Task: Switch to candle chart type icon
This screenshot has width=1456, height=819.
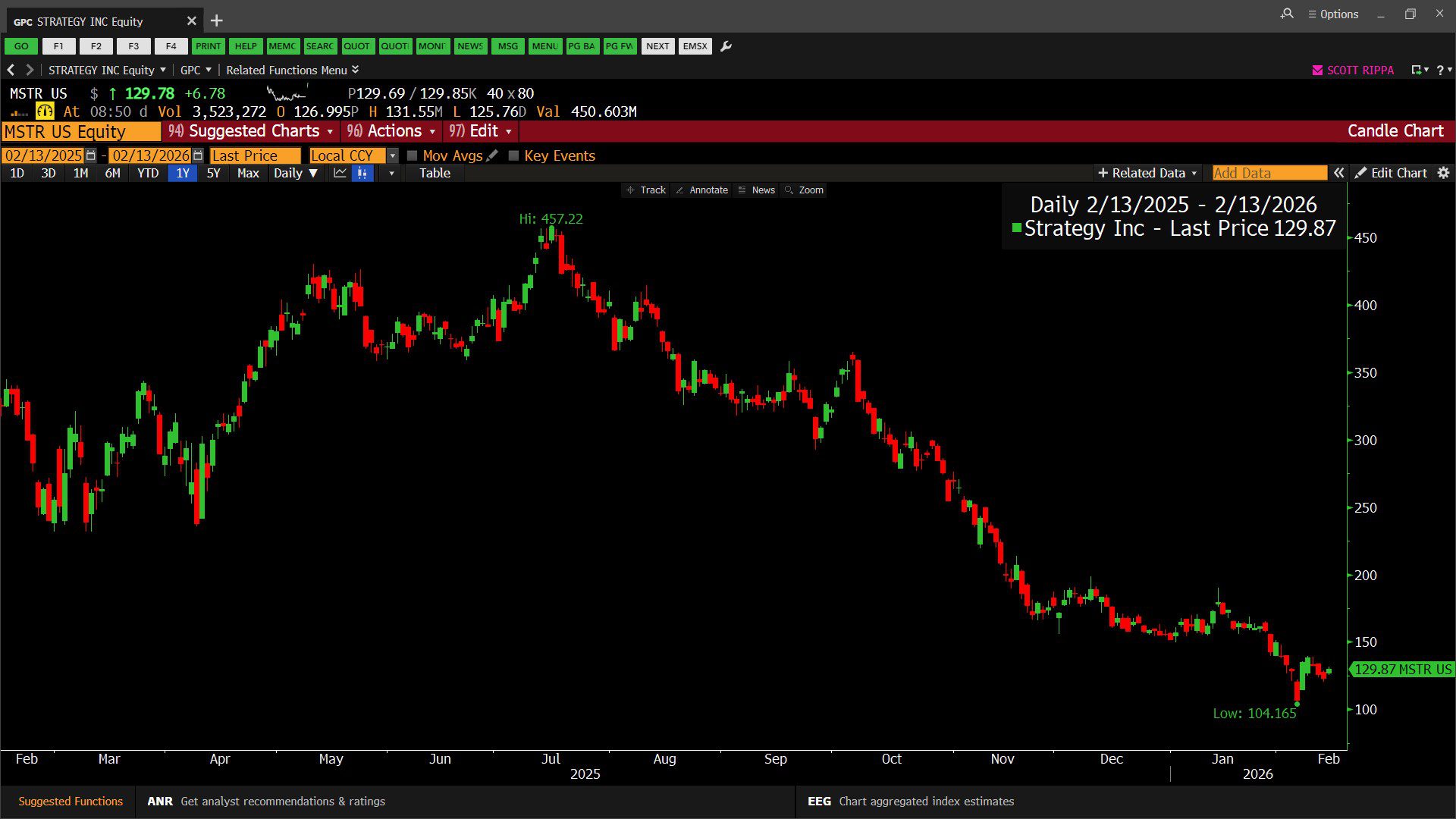Action: pos(362,173)
